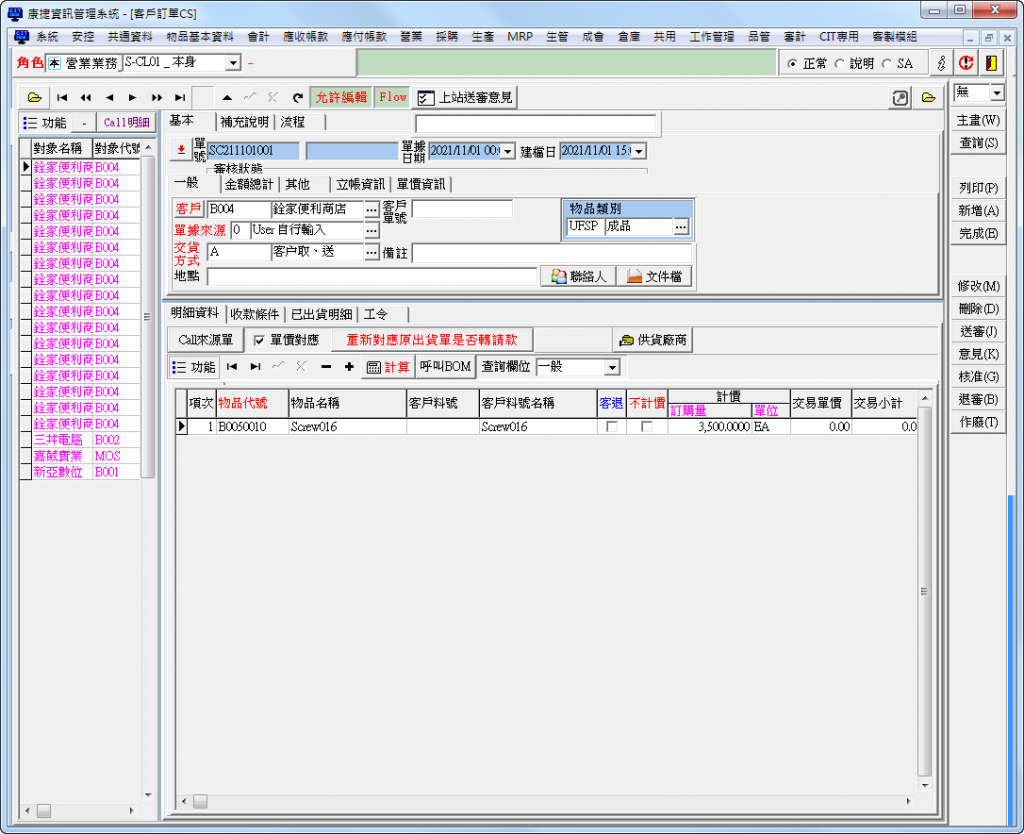Click the 新增(A) button
The height and width of the screenshot is (834, 1024).
[x=977, y=211]
